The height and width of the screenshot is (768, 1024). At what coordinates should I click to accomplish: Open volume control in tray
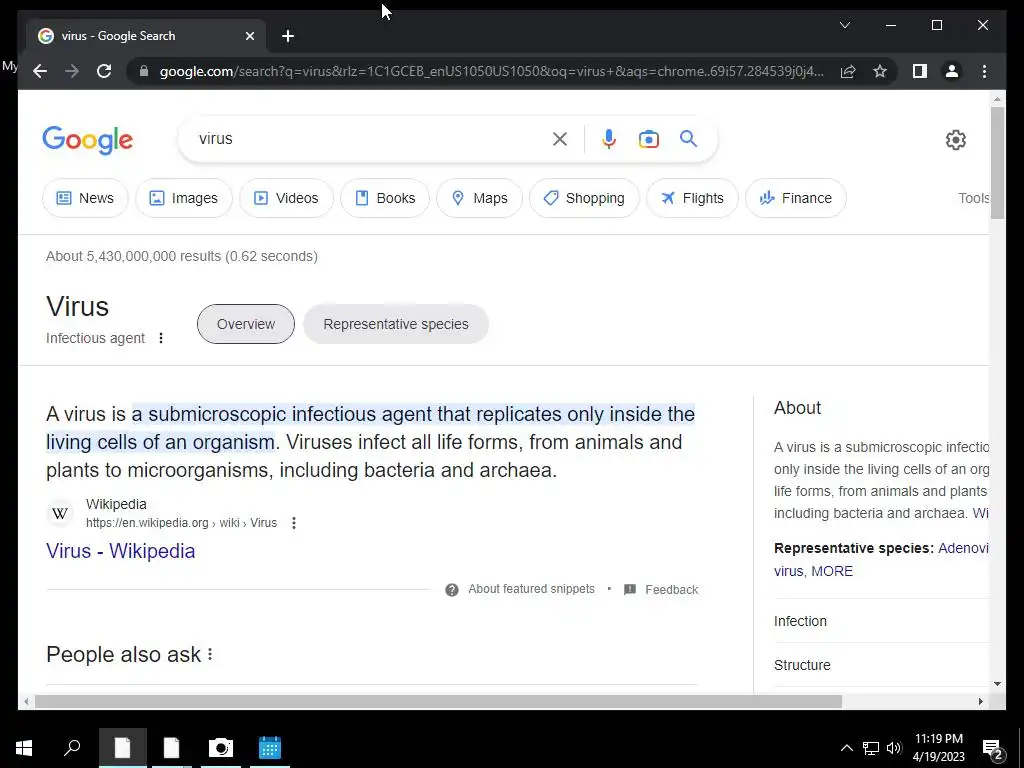[894, 748]
